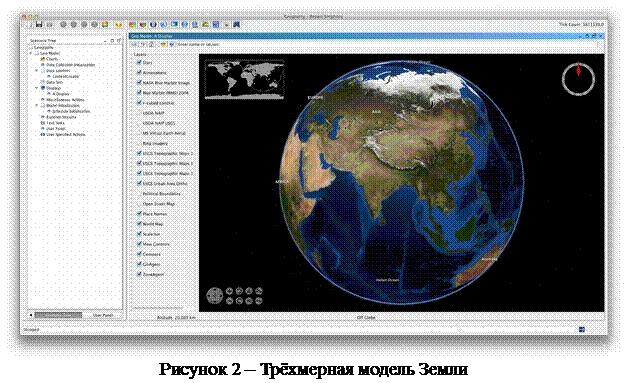Enable the Bing Imagery layer

point(139,143)
